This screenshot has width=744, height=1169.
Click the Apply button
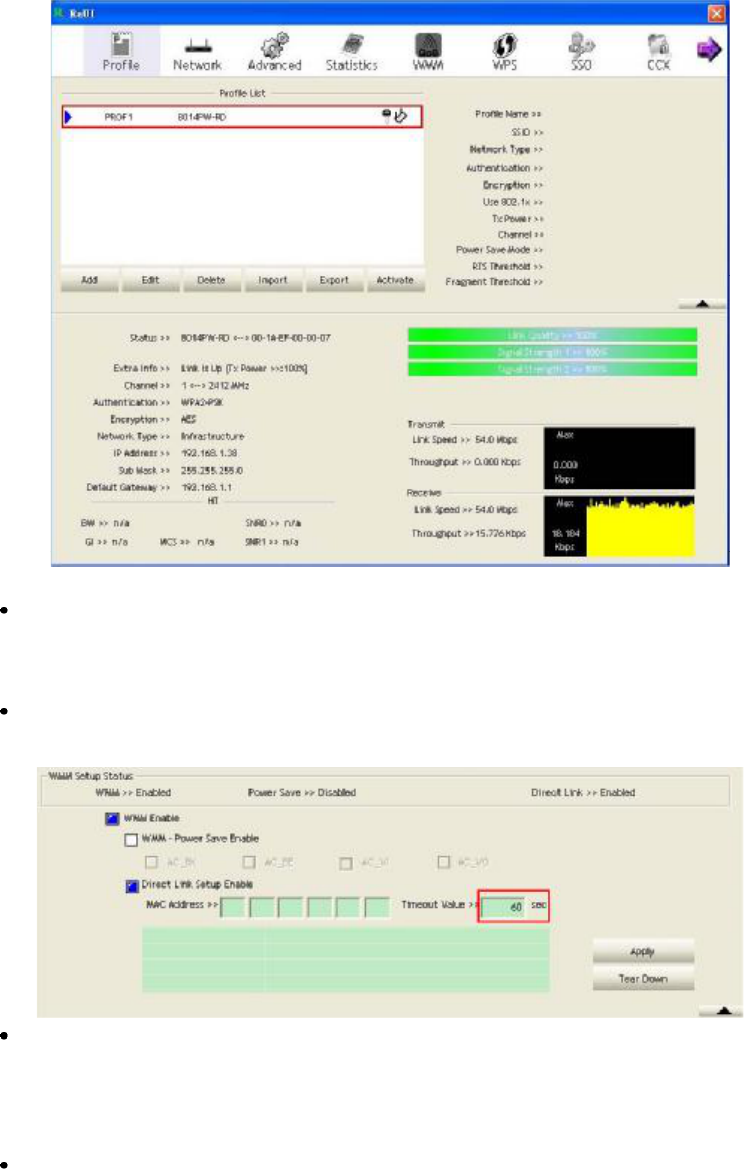pyautogui.click(x=643, y=952)
